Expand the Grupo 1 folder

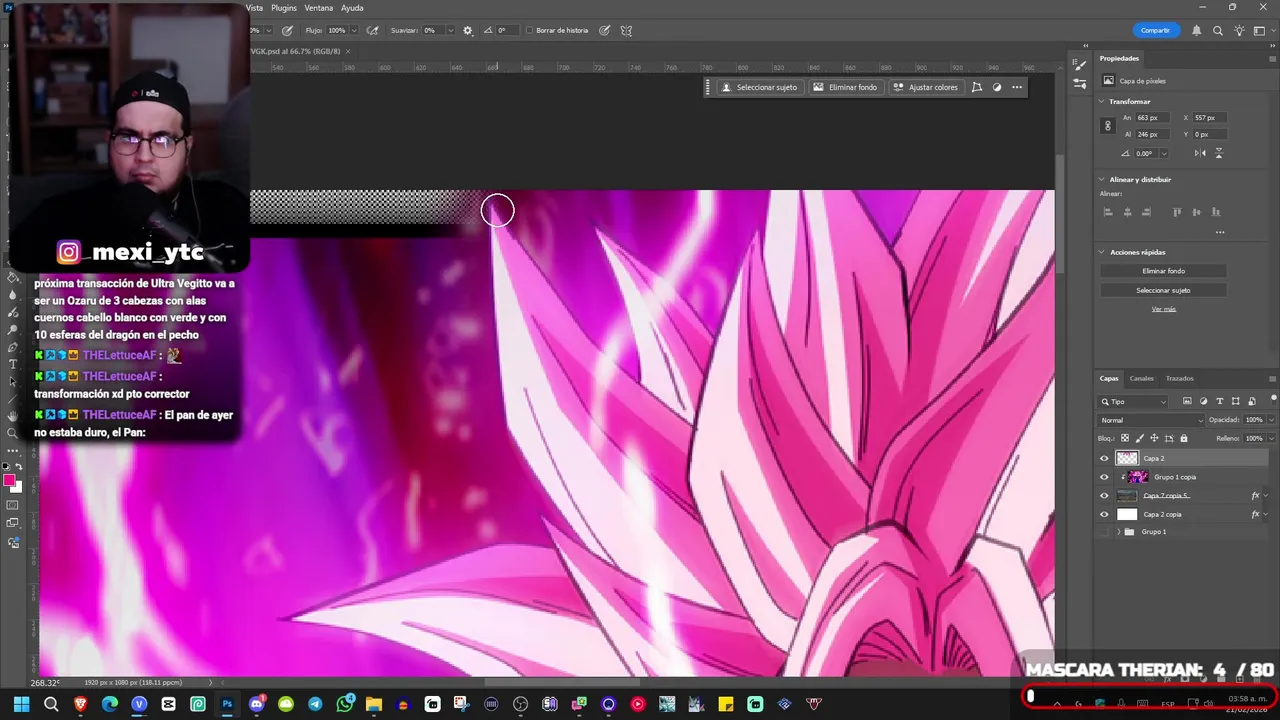pos(1118,532)
